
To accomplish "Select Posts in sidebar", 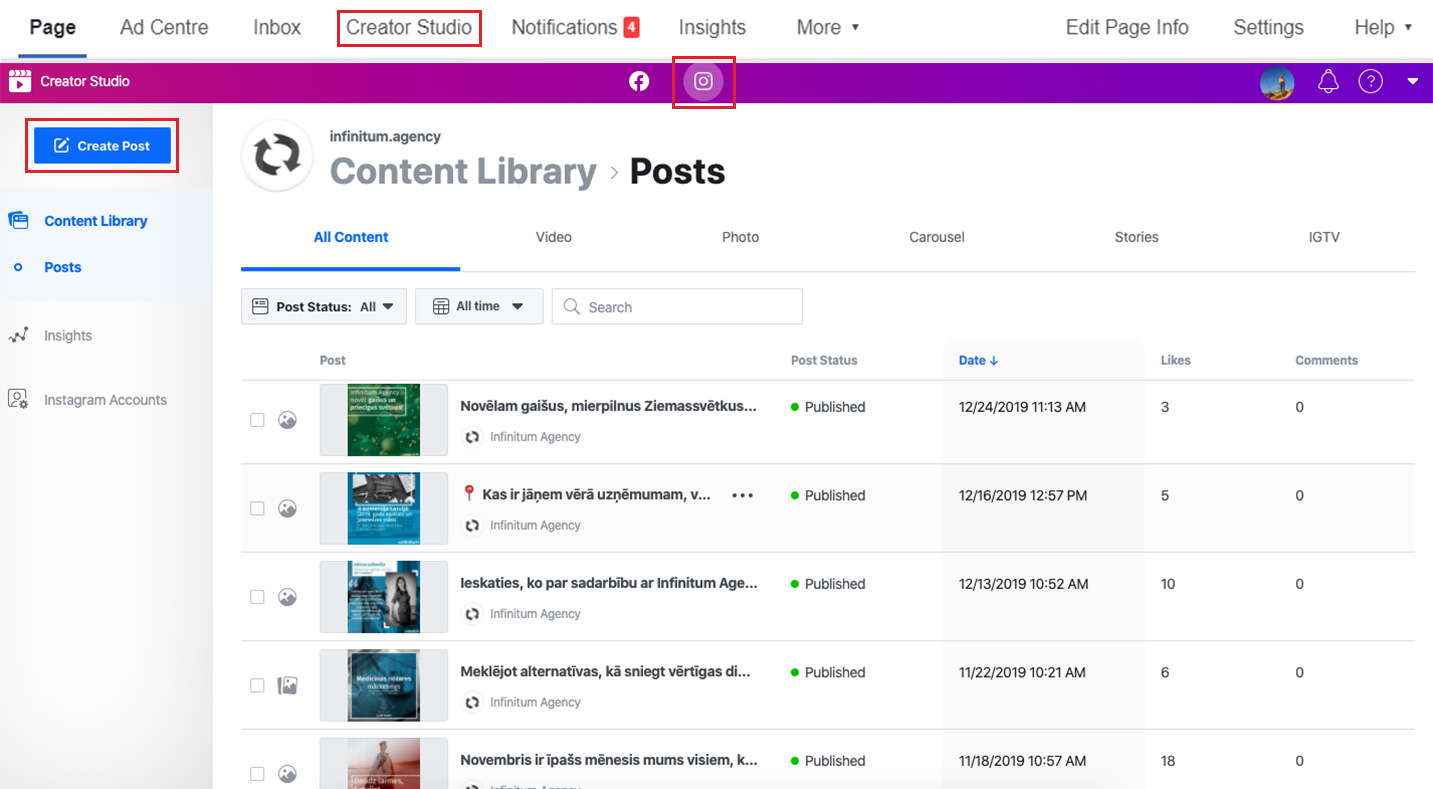I will [x=63, y=267].
